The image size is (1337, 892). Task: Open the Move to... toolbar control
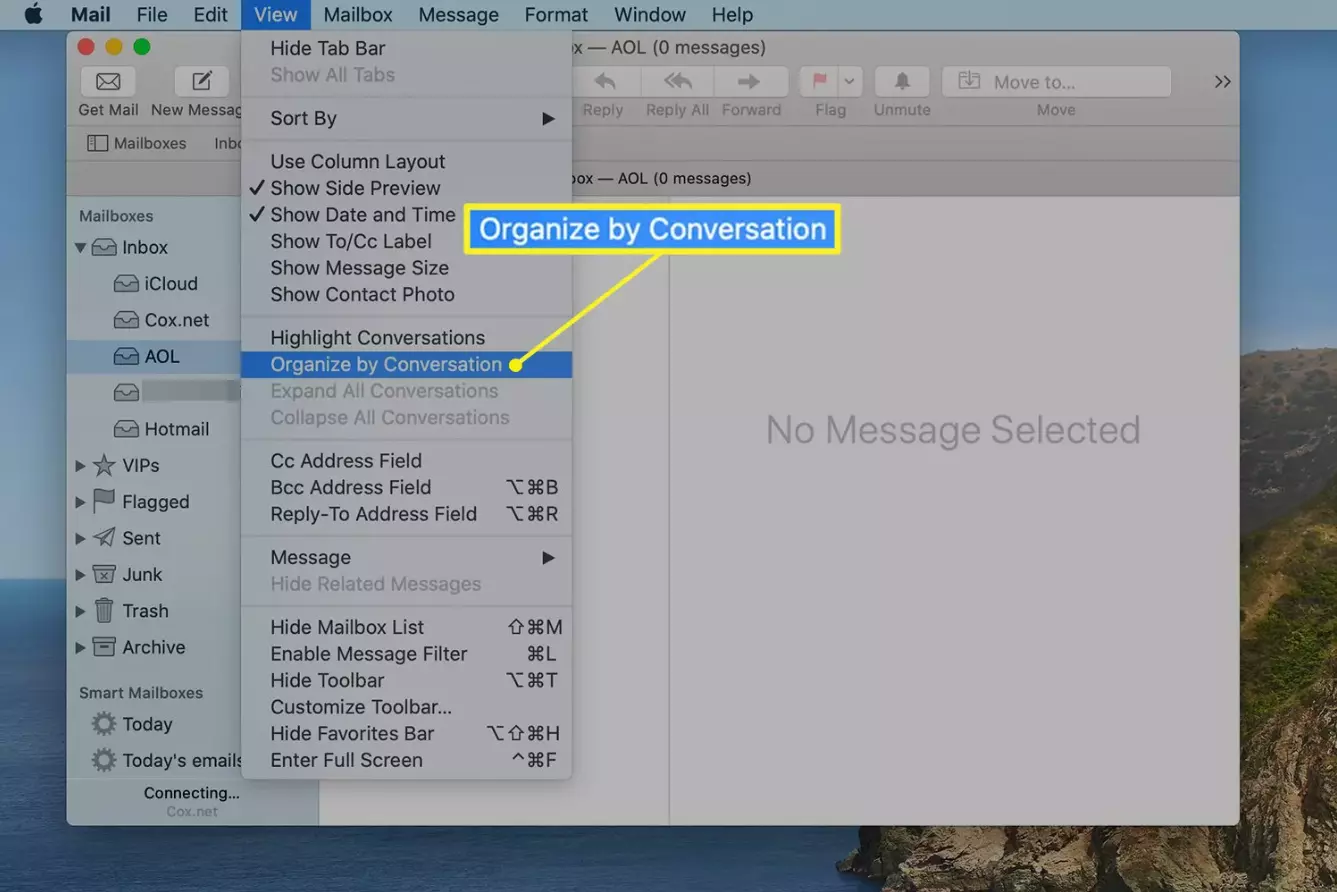pos(1055,81)
